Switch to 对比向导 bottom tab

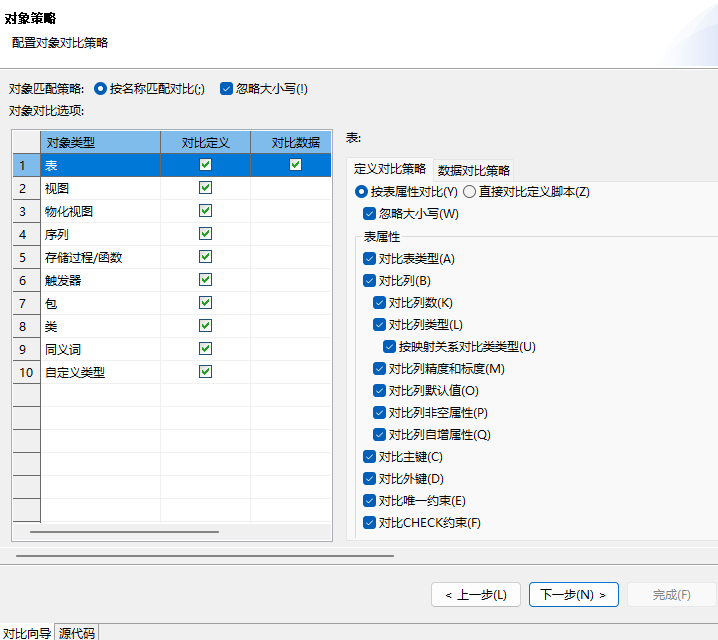pyautogui.click(x=27, y=633)
